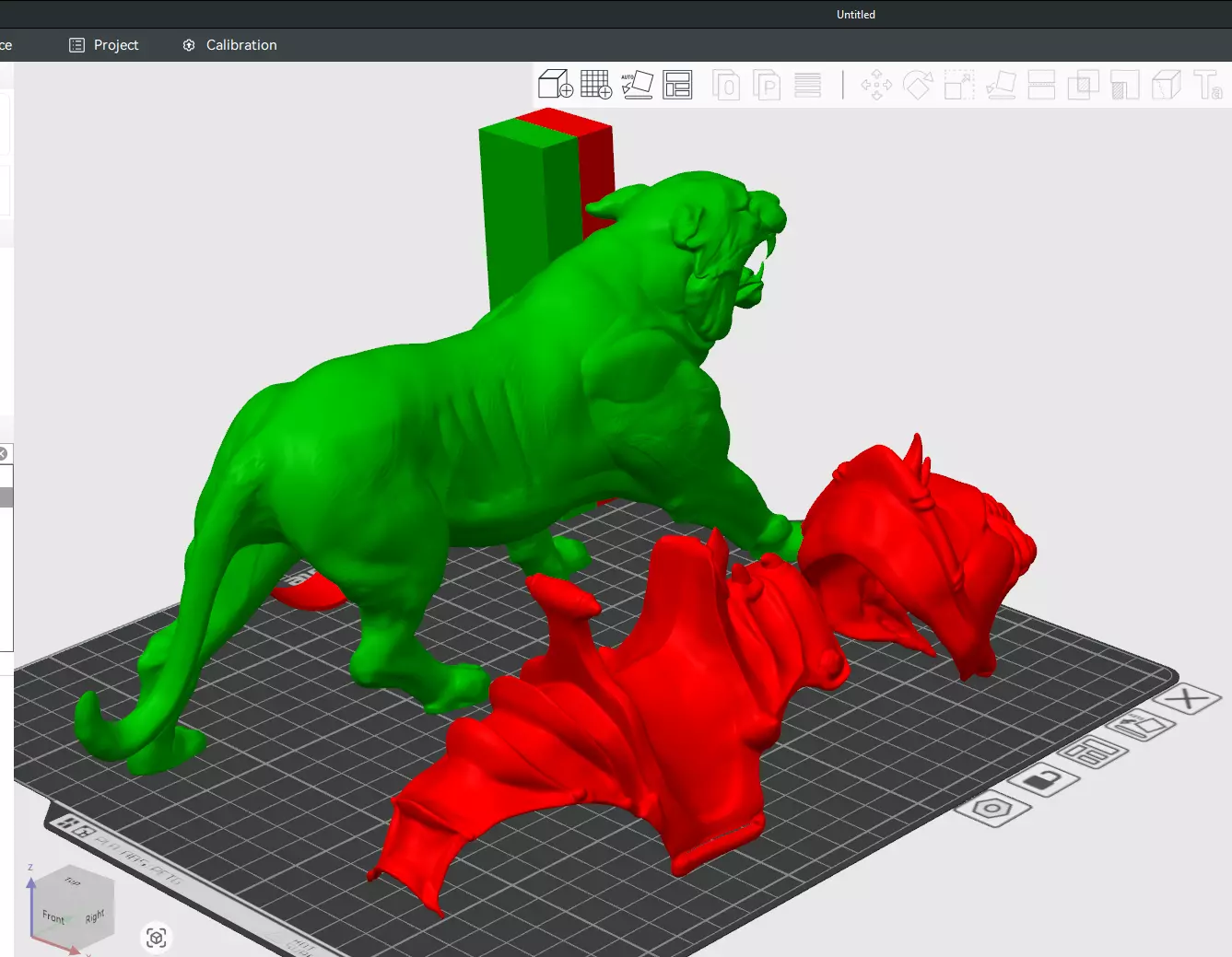Viewport: 1232px width, 957px height.
Task: Select the Move tool arrows icon
Action: point(876,85)
